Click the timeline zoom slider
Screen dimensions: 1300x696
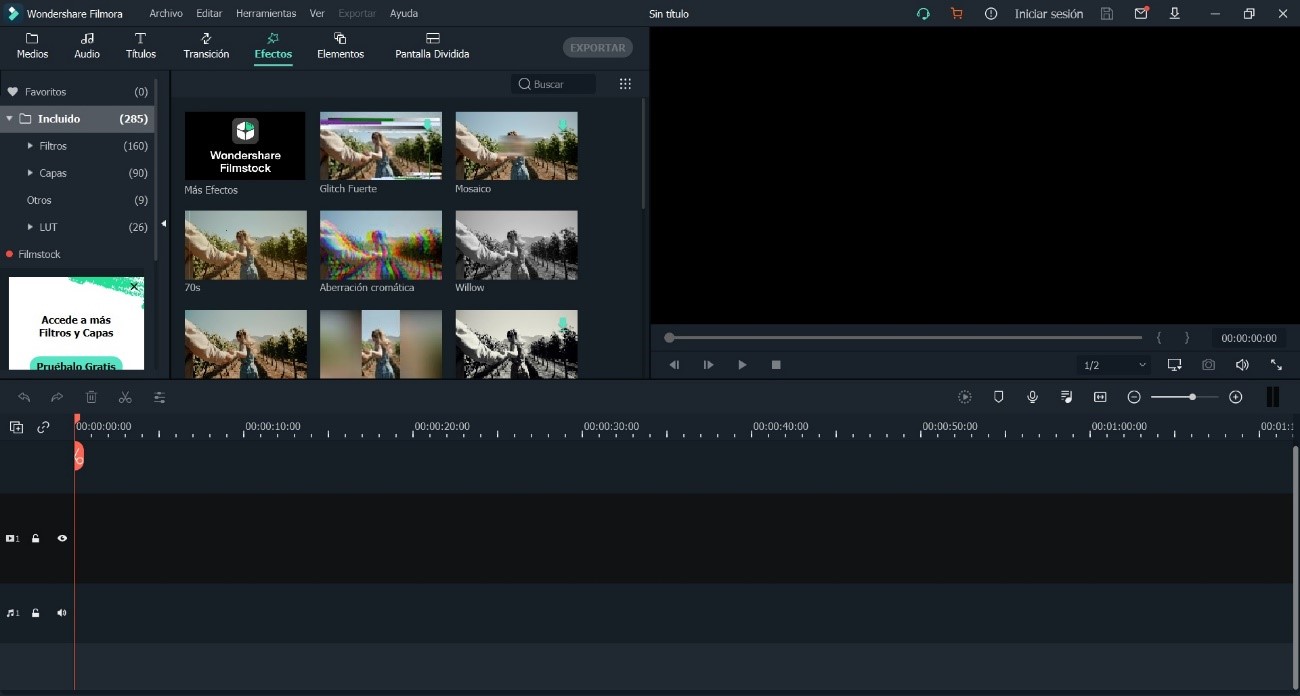pos(1184,397)
